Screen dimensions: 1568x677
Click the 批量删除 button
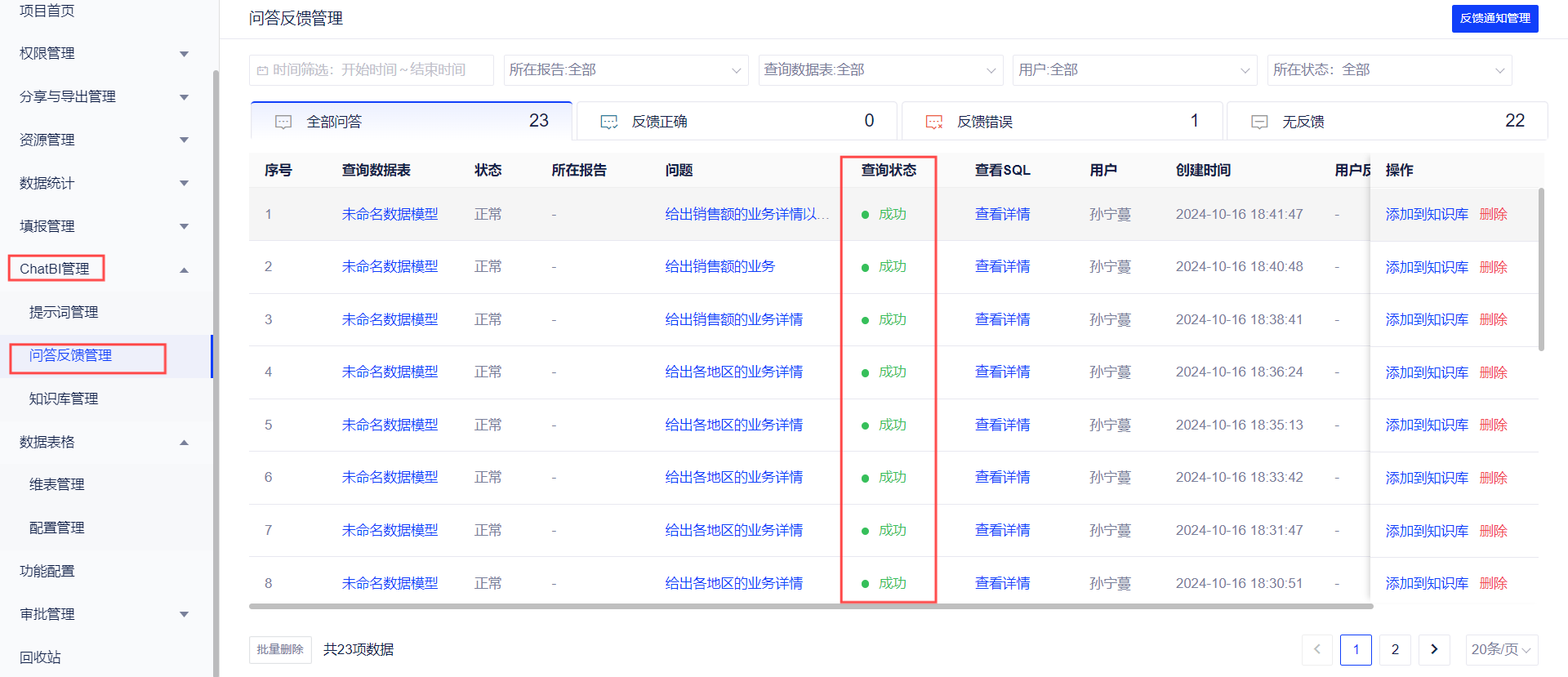(x=280, y=649)
